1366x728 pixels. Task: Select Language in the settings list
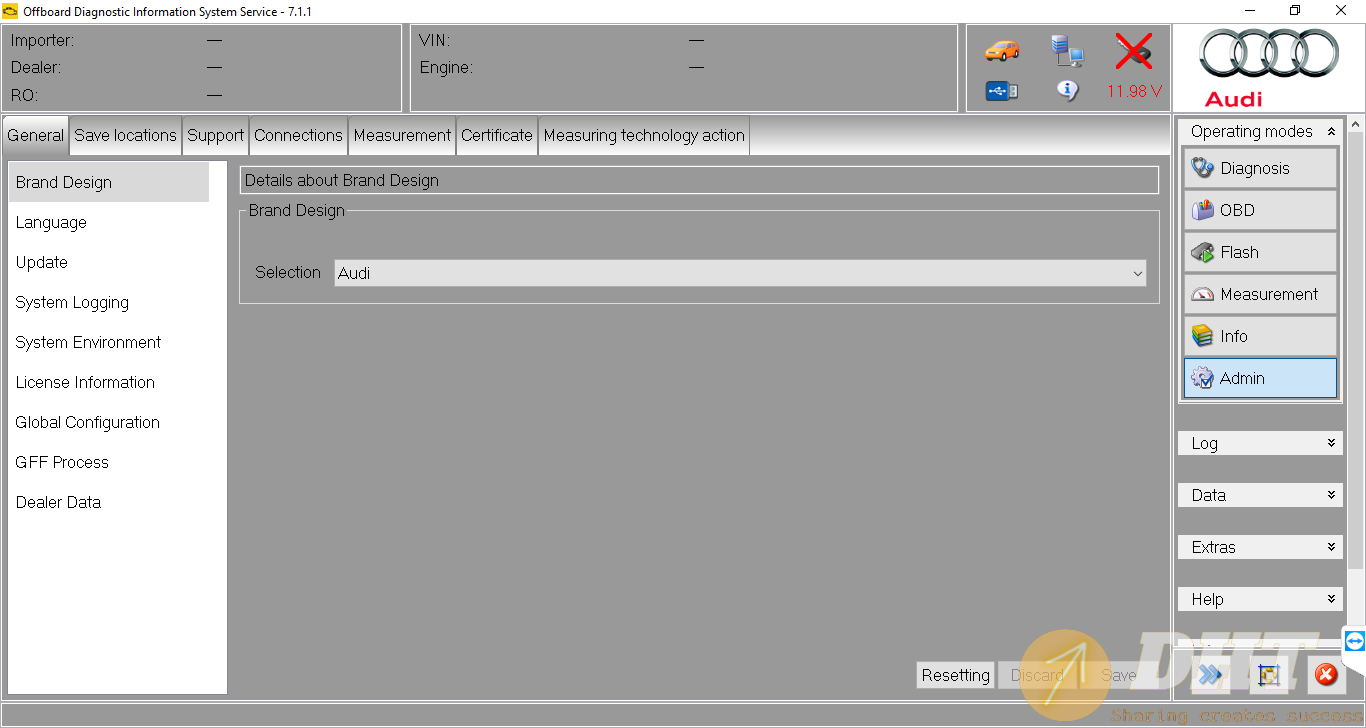click(x=51, y=223)
